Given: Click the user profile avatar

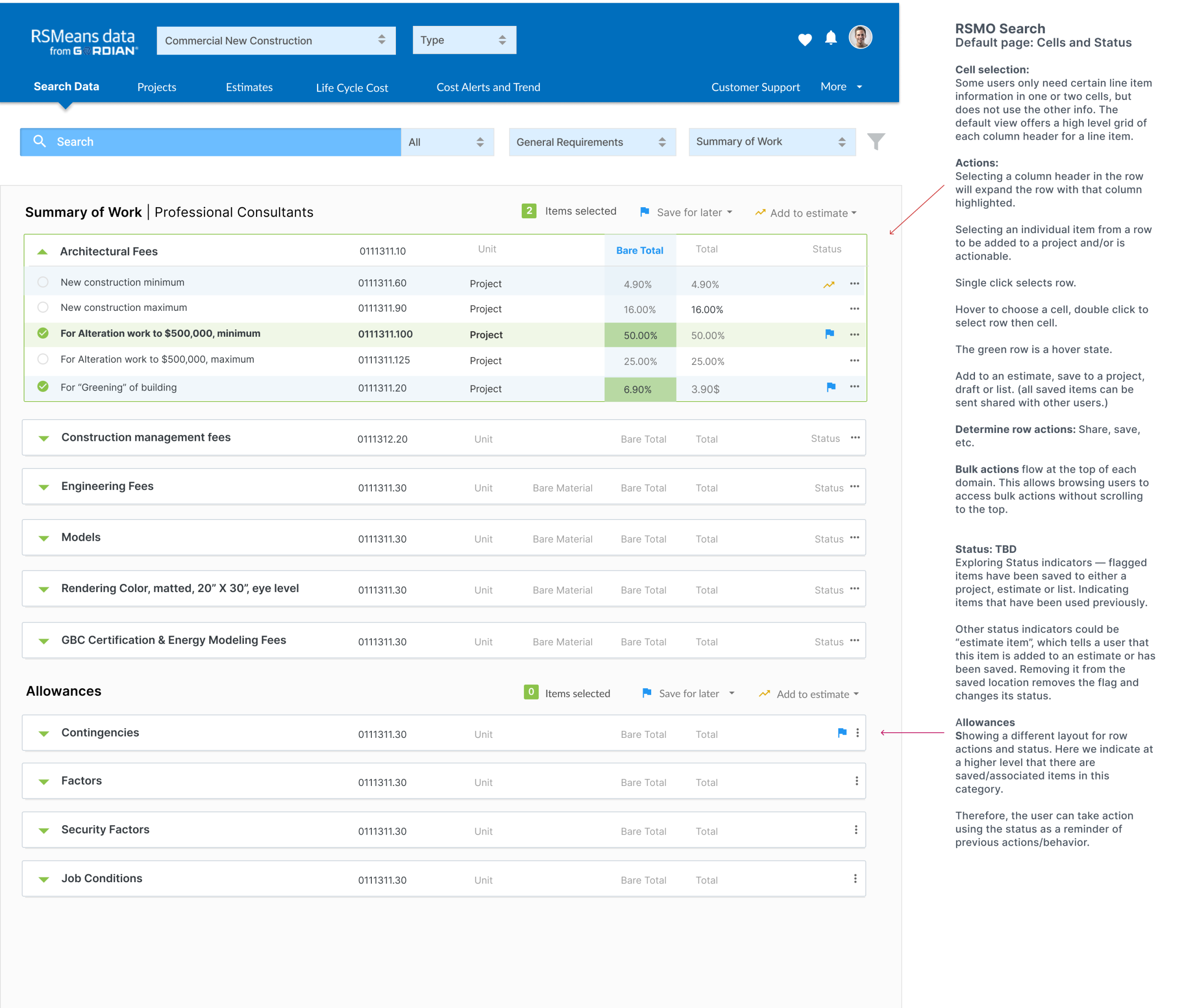Looking at the screenshot, I should coord(860,38).
